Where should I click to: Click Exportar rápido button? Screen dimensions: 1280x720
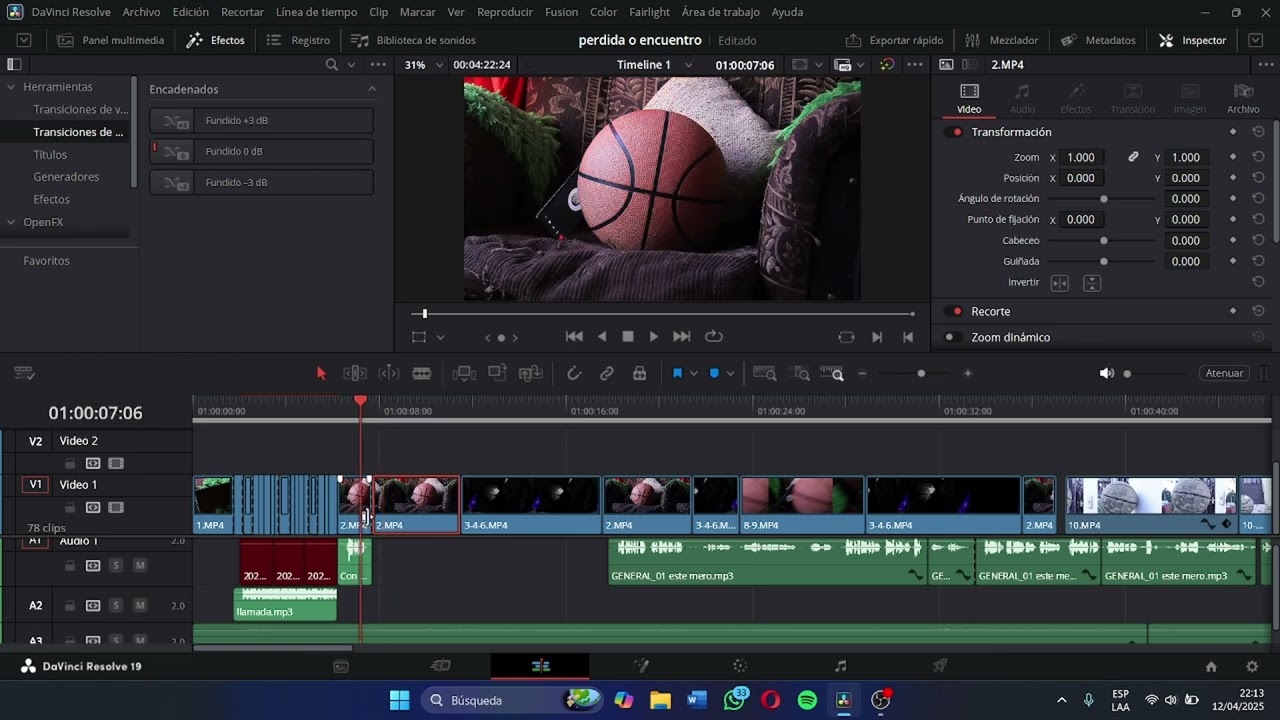(x=894, y=40)
